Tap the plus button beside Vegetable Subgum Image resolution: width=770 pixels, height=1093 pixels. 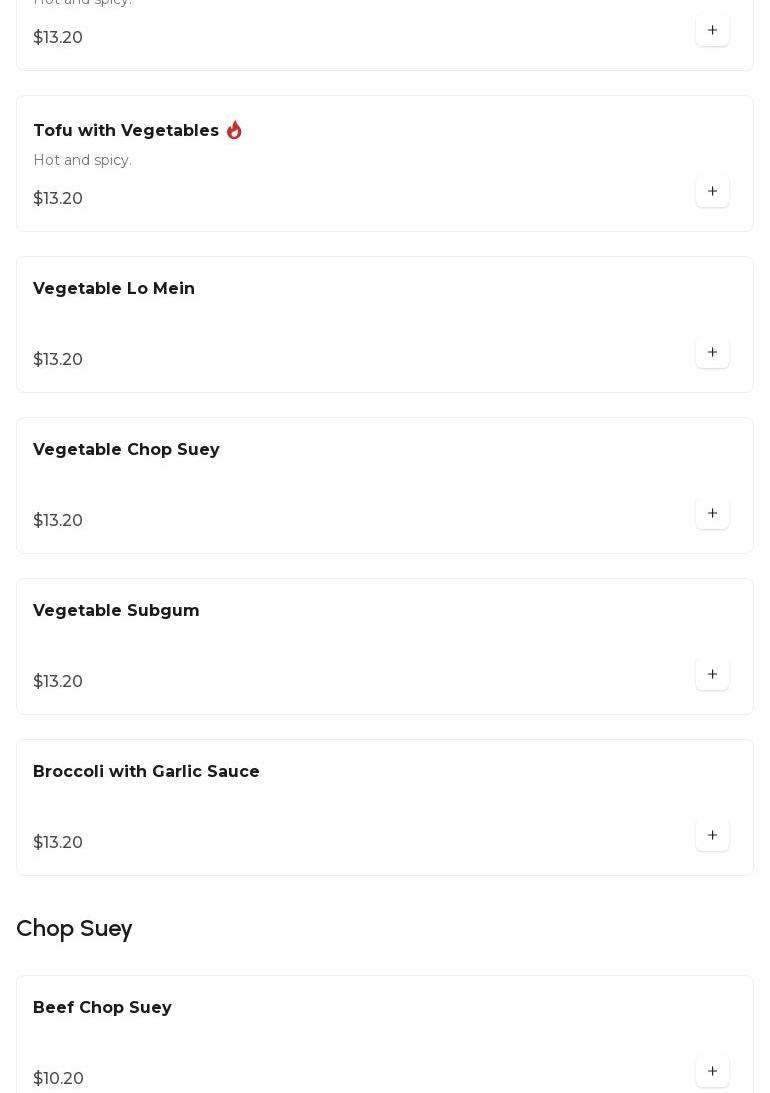712,675
